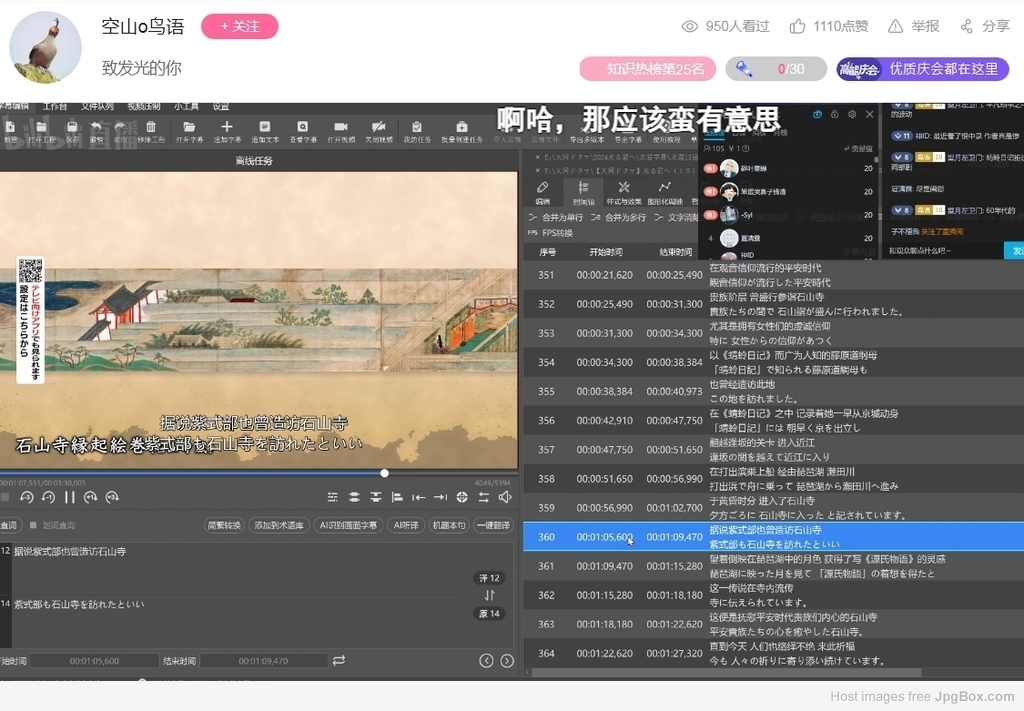Click the 机翻本句 button
Screen dimensions: 1024x711
pyautogui.click(x=449, y=525)
